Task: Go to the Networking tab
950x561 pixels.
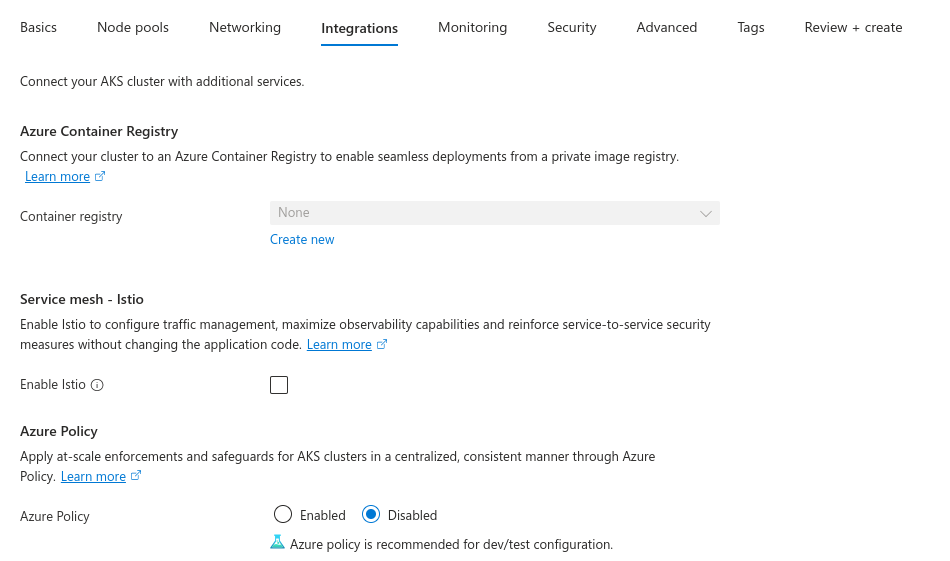Action: pos(245,28)
